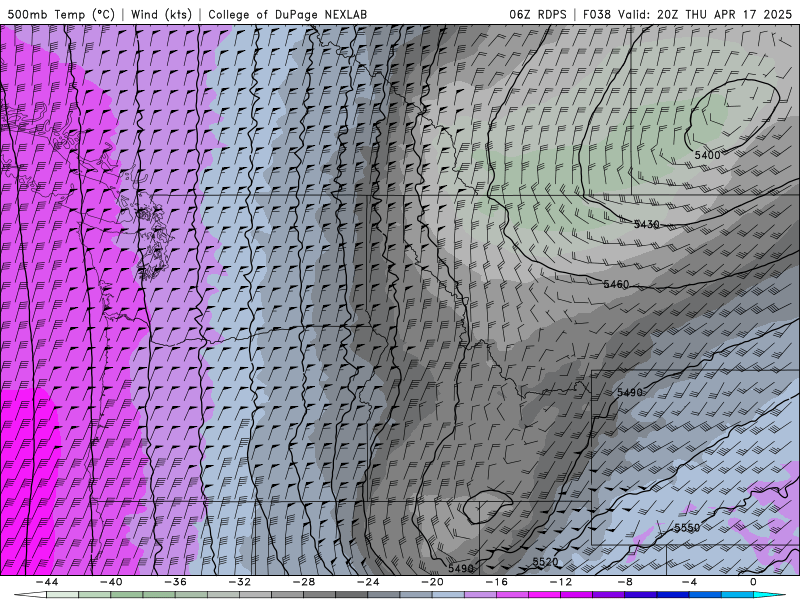Click the 5520 height contour label
The height and width of the screenshot is (600, 800).
coord(545,562)
